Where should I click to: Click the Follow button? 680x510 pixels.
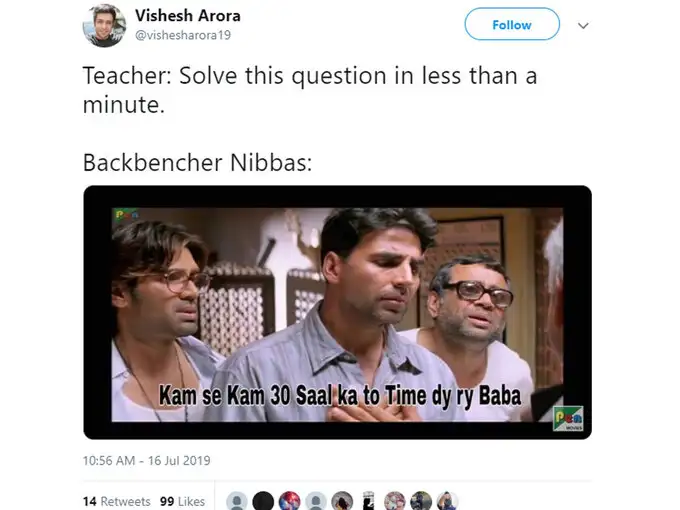click(x=512, y=25)
